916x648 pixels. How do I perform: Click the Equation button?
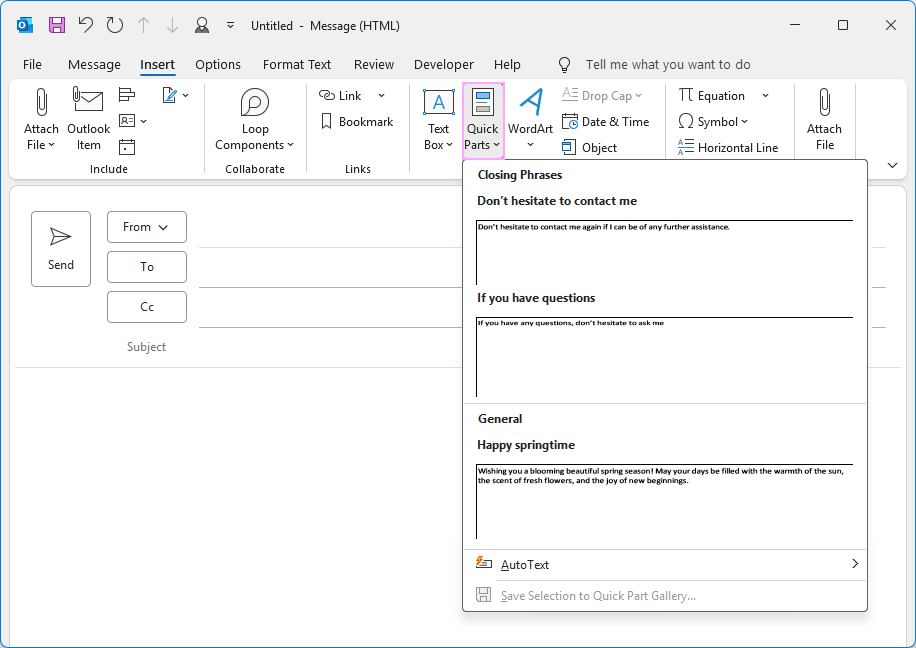click(x=712, y=95)
